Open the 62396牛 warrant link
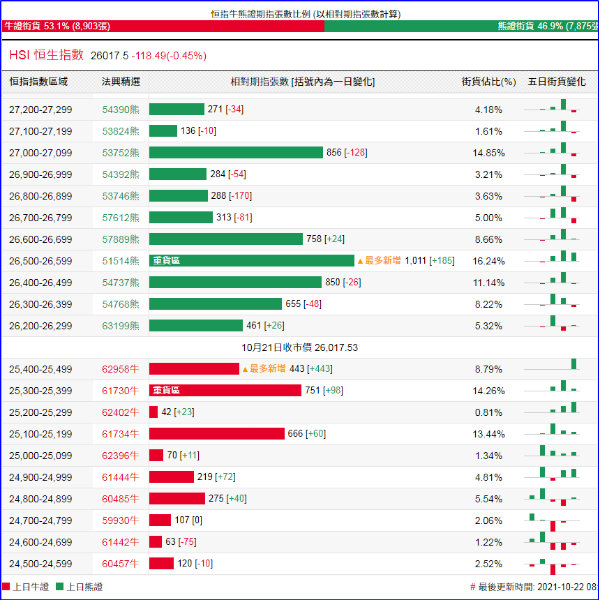The height and width of the screenshot is (600, 599). (120, 456)
